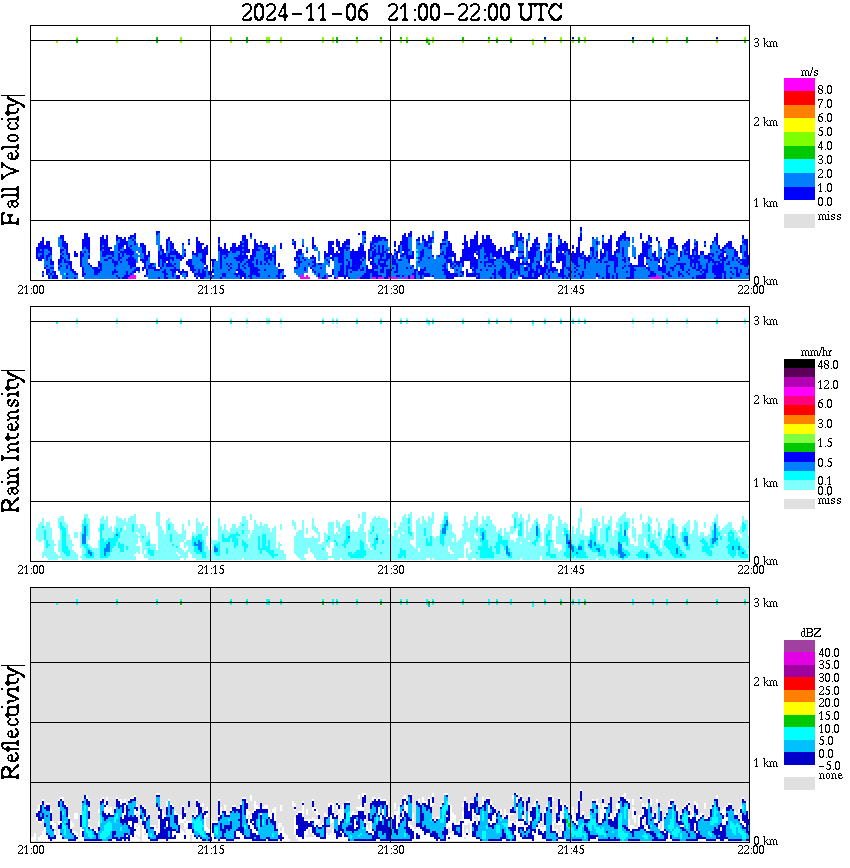Click '1 km' label beside Rain Intensity panel
The width and height of the screenshot is (850, 868).
pos(765,483)
